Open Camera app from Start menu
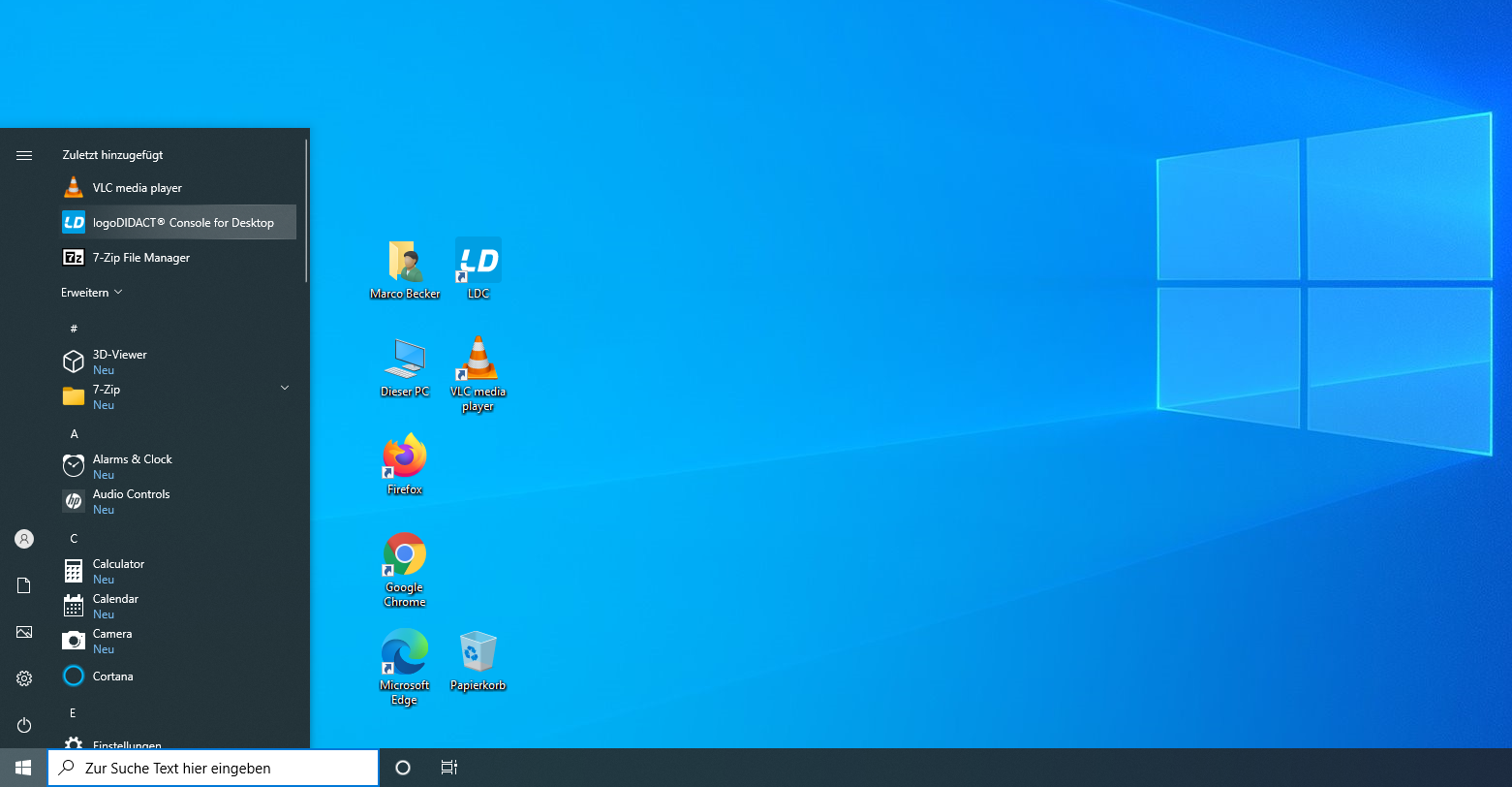The width and height of the screenshot is (1512, 787). point(178,642)
